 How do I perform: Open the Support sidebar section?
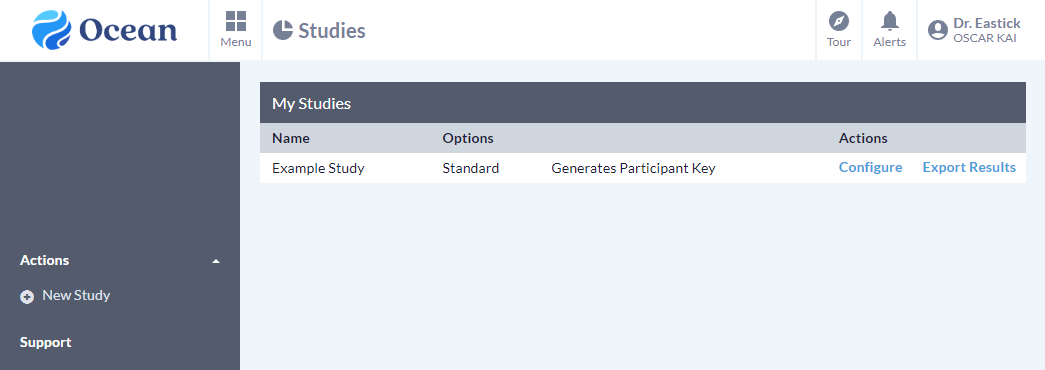pyautogui.click(x=45, y=342)
